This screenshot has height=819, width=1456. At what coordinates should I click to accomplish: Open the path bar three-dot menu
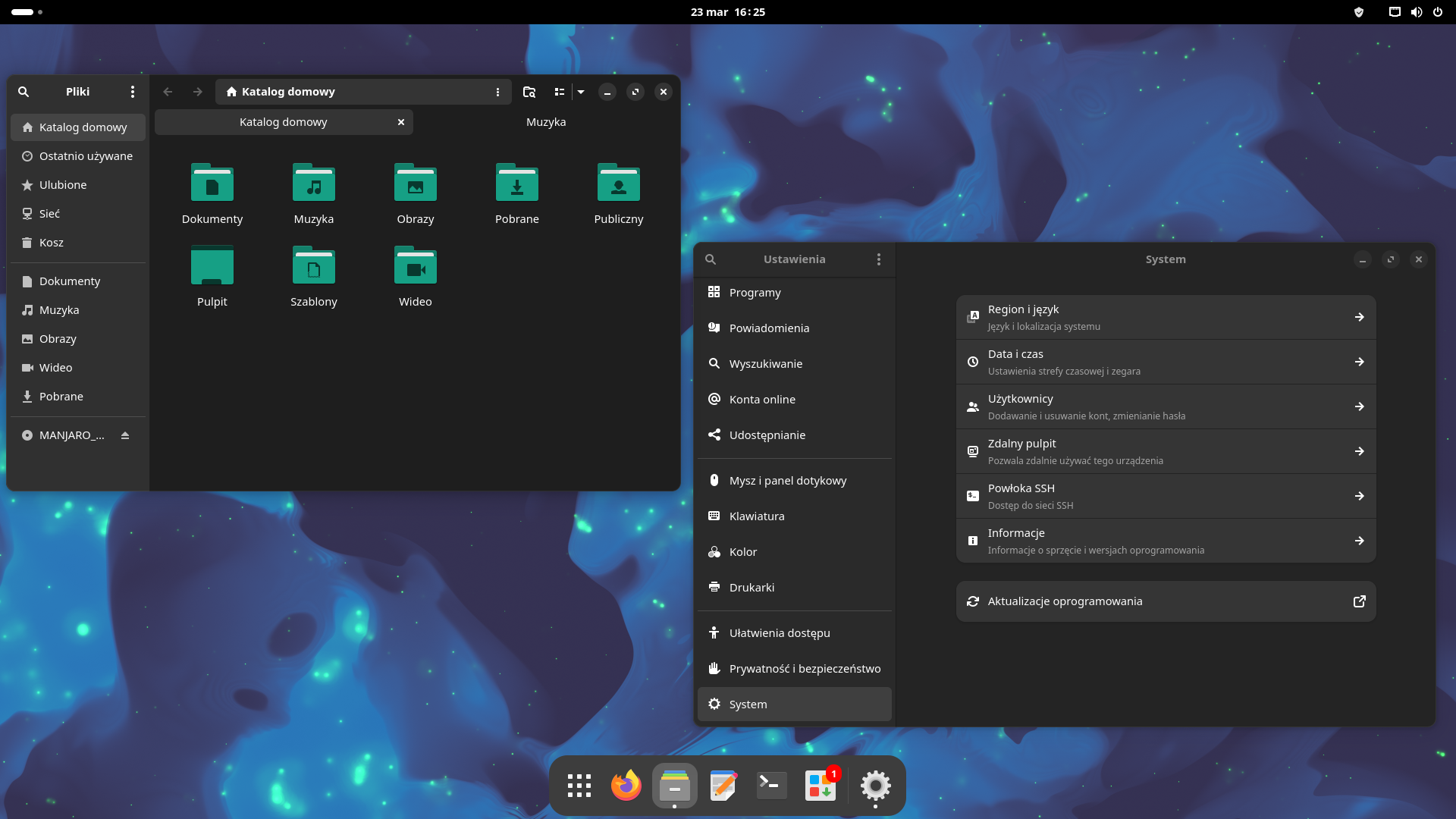497,92
